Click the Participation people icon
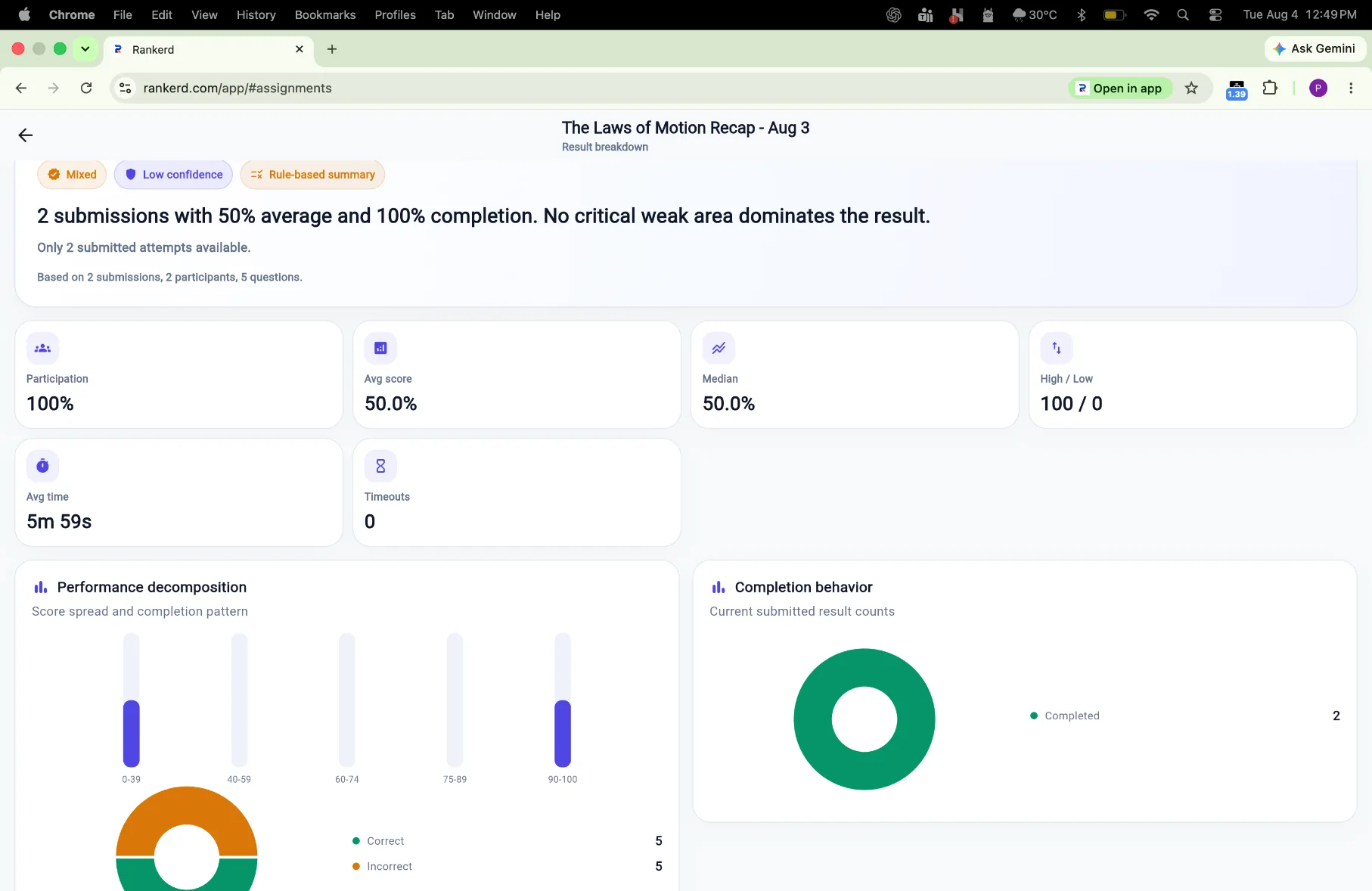Viewport: 1372px width, 891px height. pyautogui.click(x=42, y=348)
